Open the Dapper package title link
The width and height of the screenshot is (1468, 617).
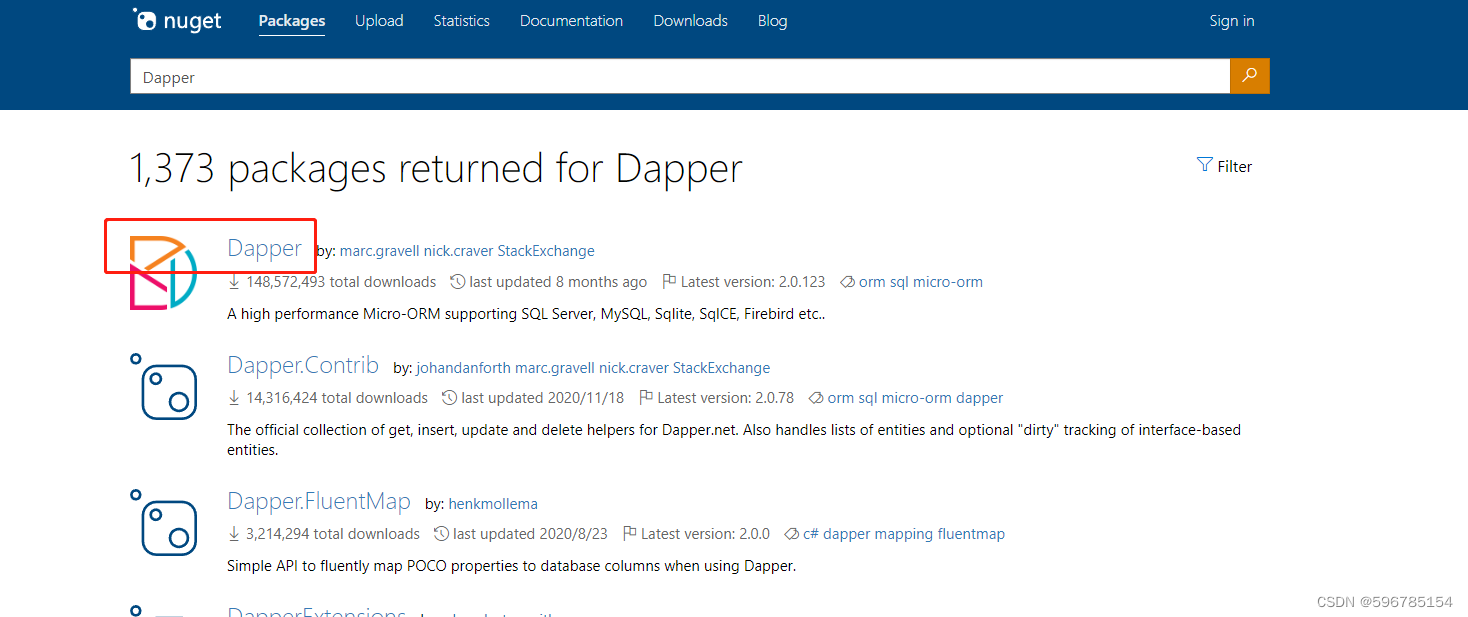click(x=264, y=248)
